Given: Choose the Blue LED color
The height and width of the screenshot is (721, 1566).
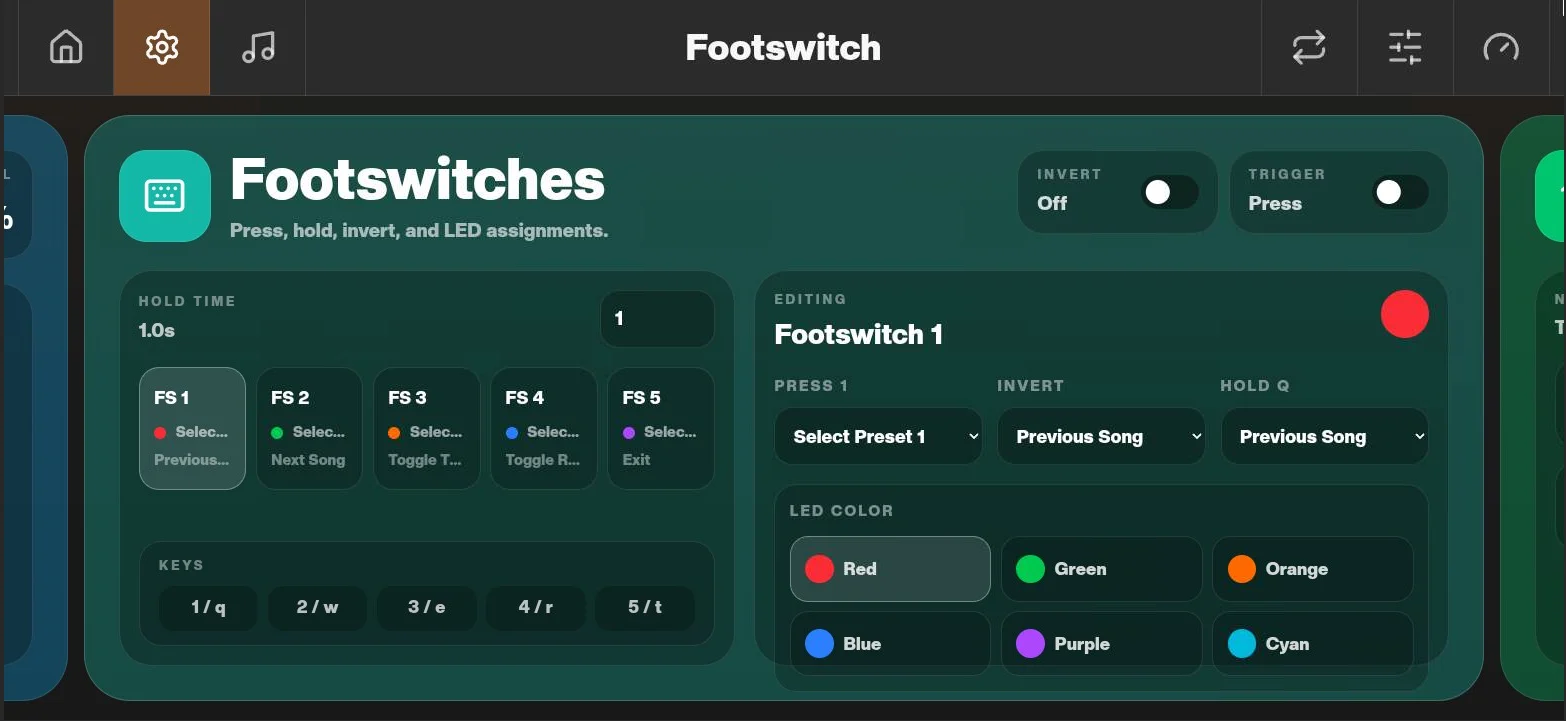Looking at the screenshot, I should pyautogui.click(x=890, y=644).
